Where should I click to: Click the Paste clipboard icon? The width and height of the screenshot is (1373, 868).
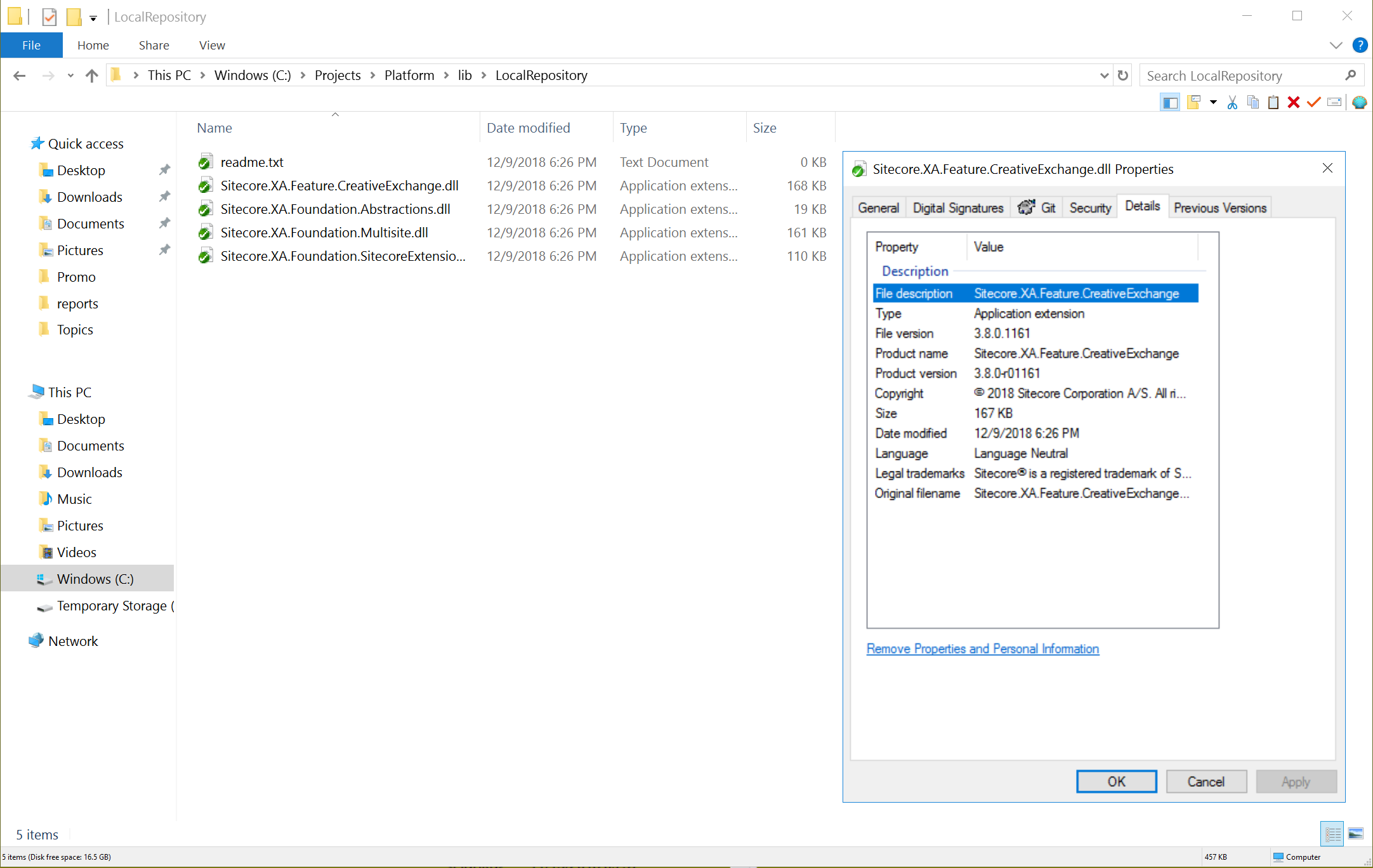1273,102
